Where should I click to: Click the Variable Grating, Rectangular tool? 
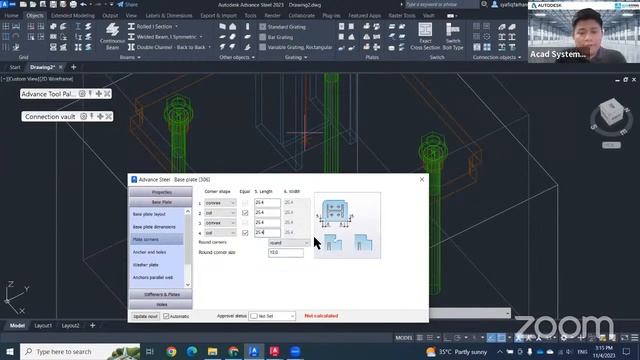[x=296, y=47]
